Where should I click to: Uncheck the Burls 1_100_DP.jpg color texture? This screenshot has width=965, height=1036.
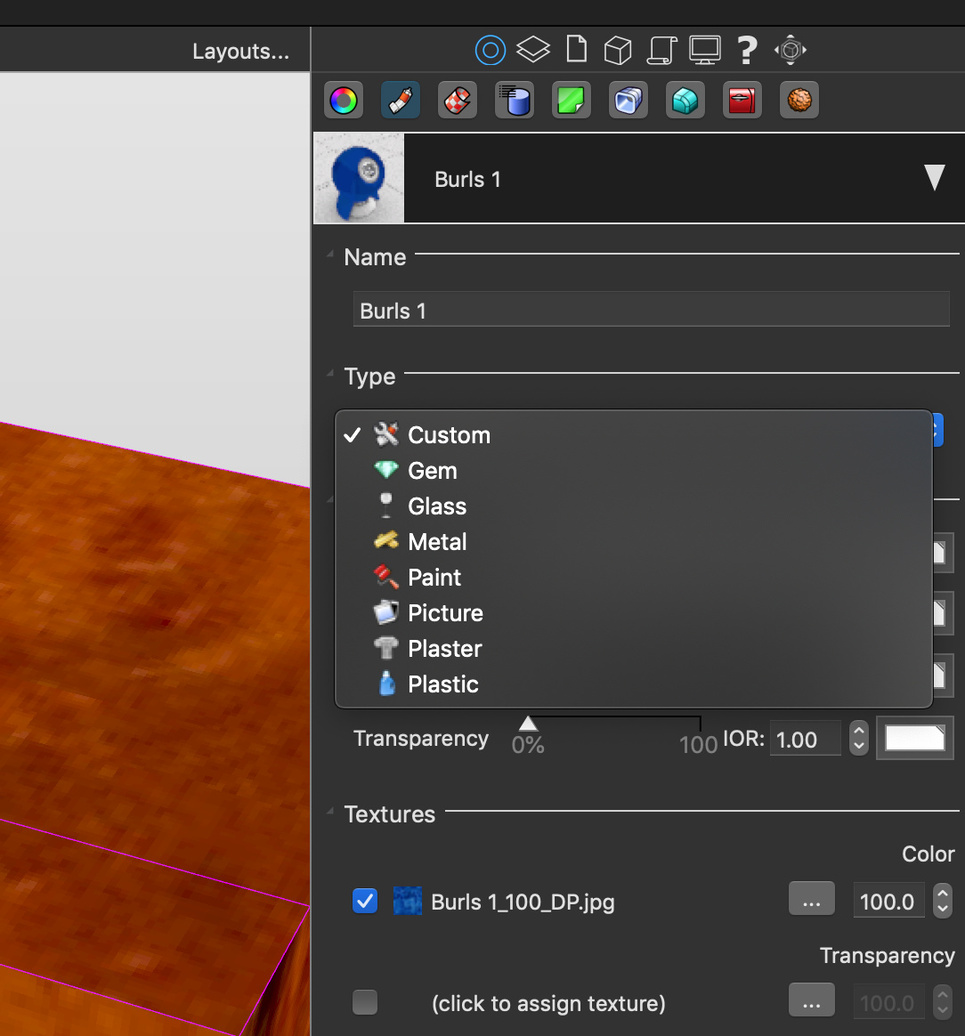(365, 901)
